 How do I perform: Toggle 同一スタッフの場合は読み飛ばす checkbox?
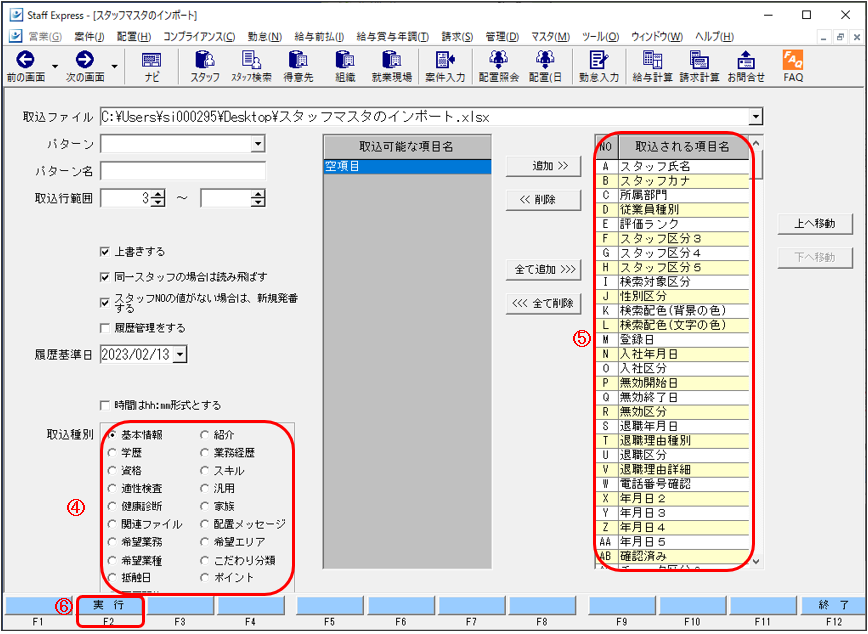click(105, 276)
